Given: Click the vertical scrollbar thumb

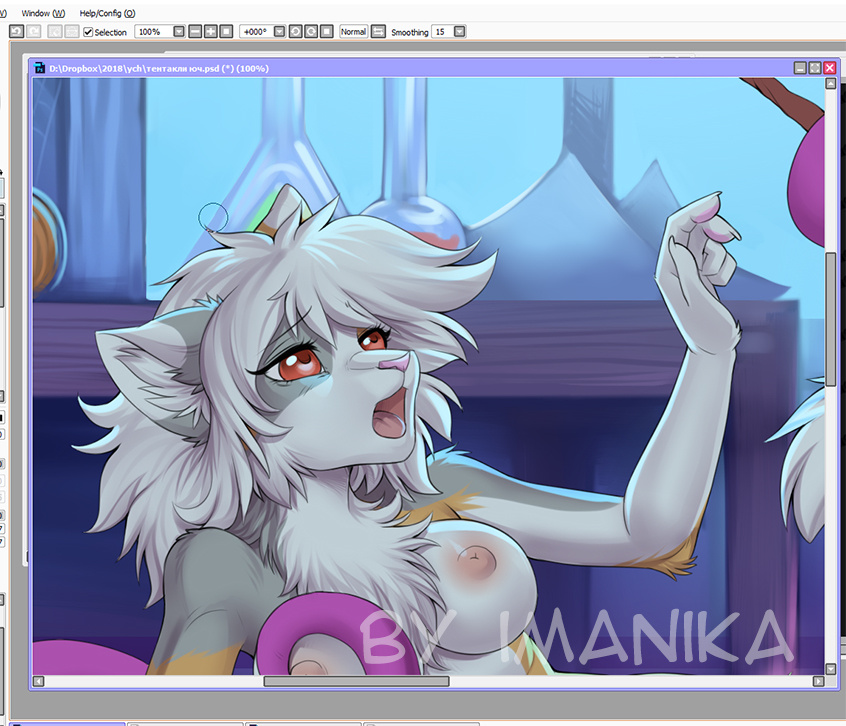Looking at the screenshot, I should tap(831, 319).
